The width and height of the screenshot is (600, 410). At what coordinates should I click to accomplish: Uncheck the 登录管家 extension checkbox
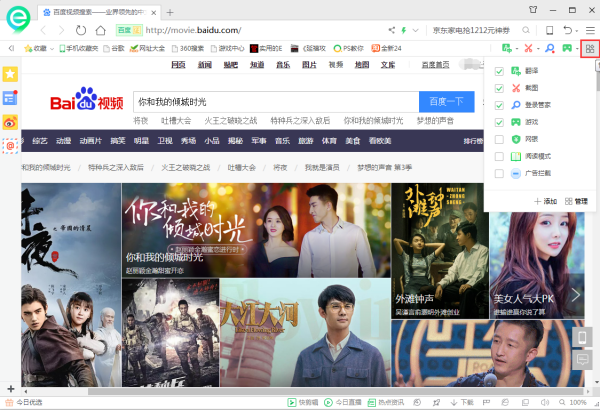499,105
